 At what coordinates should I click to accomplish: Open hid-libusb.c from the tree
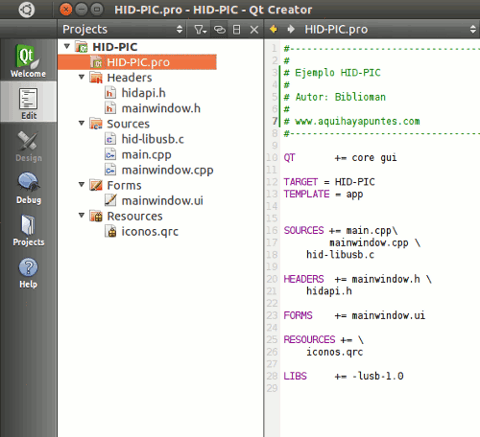(x=153, y=139)
